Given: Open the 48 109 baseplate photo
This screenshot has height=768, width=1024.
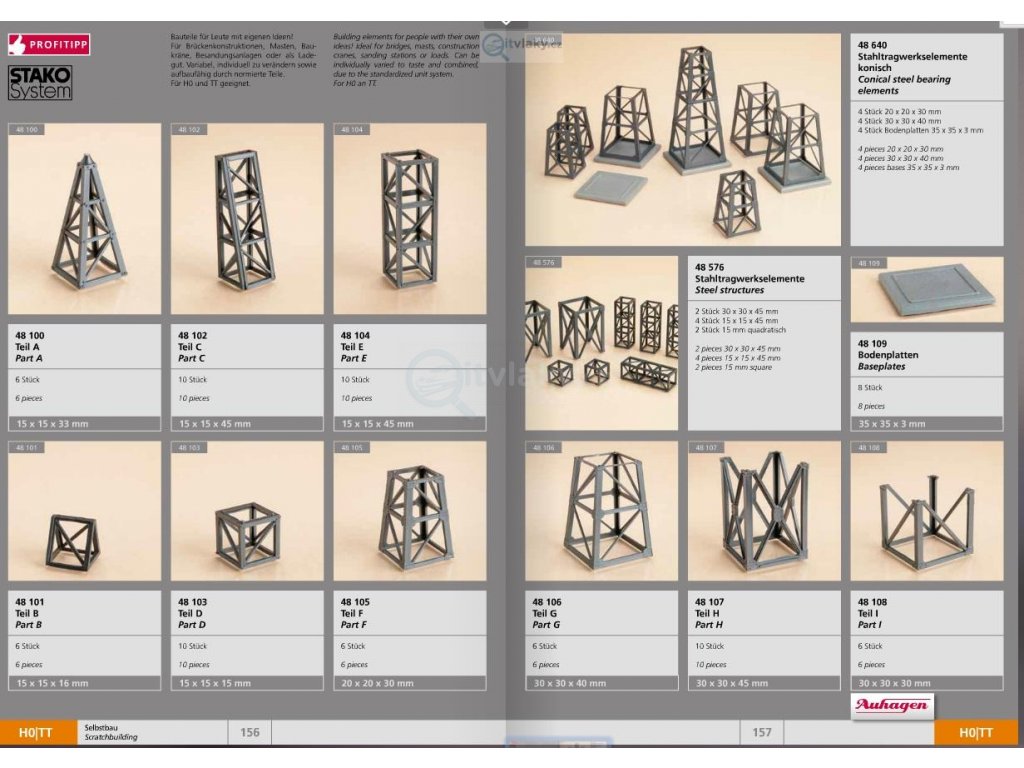Looking at the screenshot, I should [927, 289].
